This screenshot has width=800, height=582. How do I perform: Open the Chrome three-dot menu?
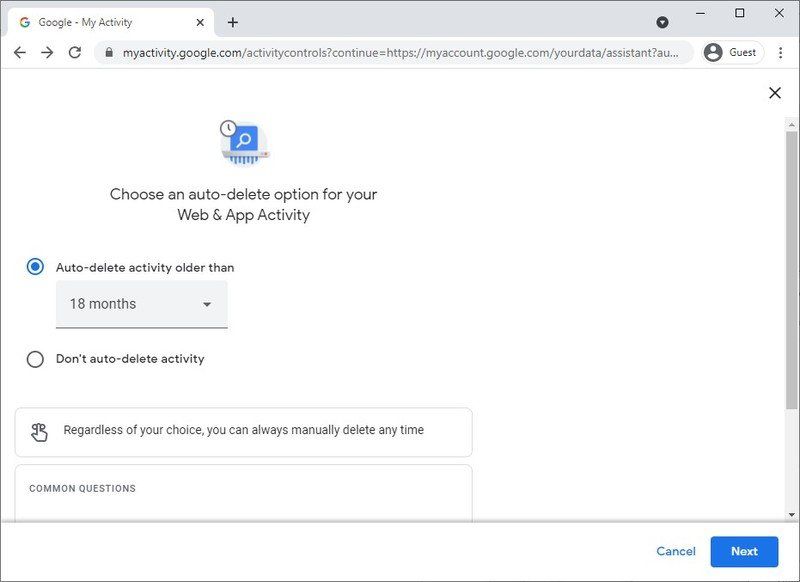(781, 53)
